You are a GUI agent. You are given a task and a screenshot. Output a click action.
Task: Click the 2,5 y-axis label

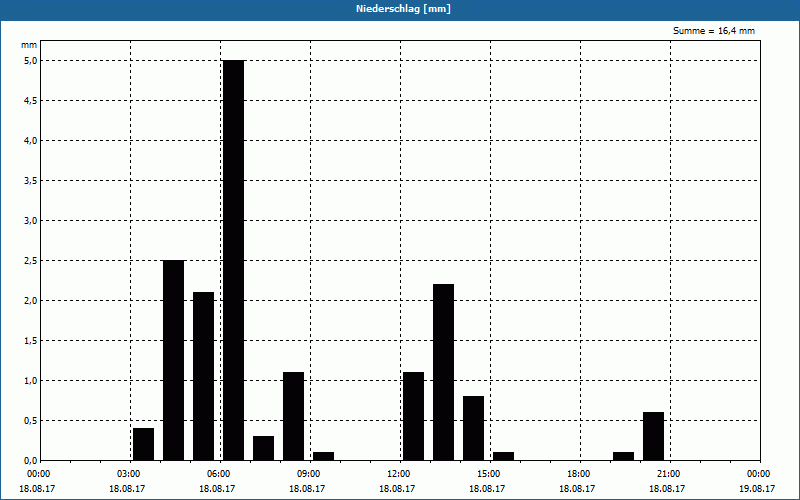pyautogui.click(x=31, y=261)
